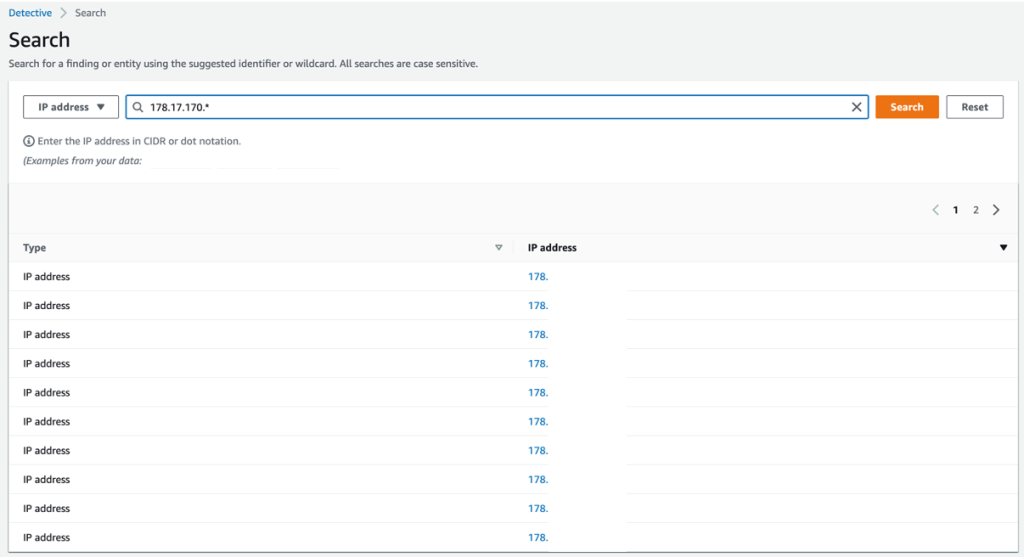Image resolution: width=1024 pixels, height=557 pixels.
Task: Open the first row's 178. IP link
Action: pos(538,277)
